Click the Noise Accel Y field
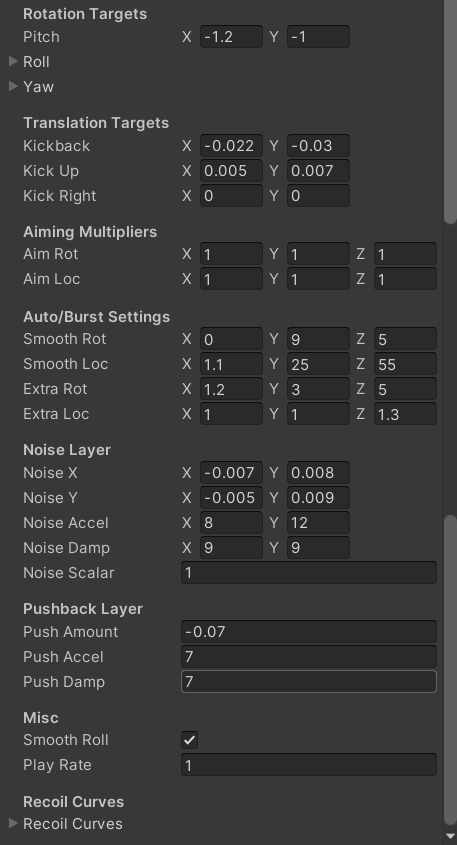Viewport: 457px width, 845px height. click(318, 523)
